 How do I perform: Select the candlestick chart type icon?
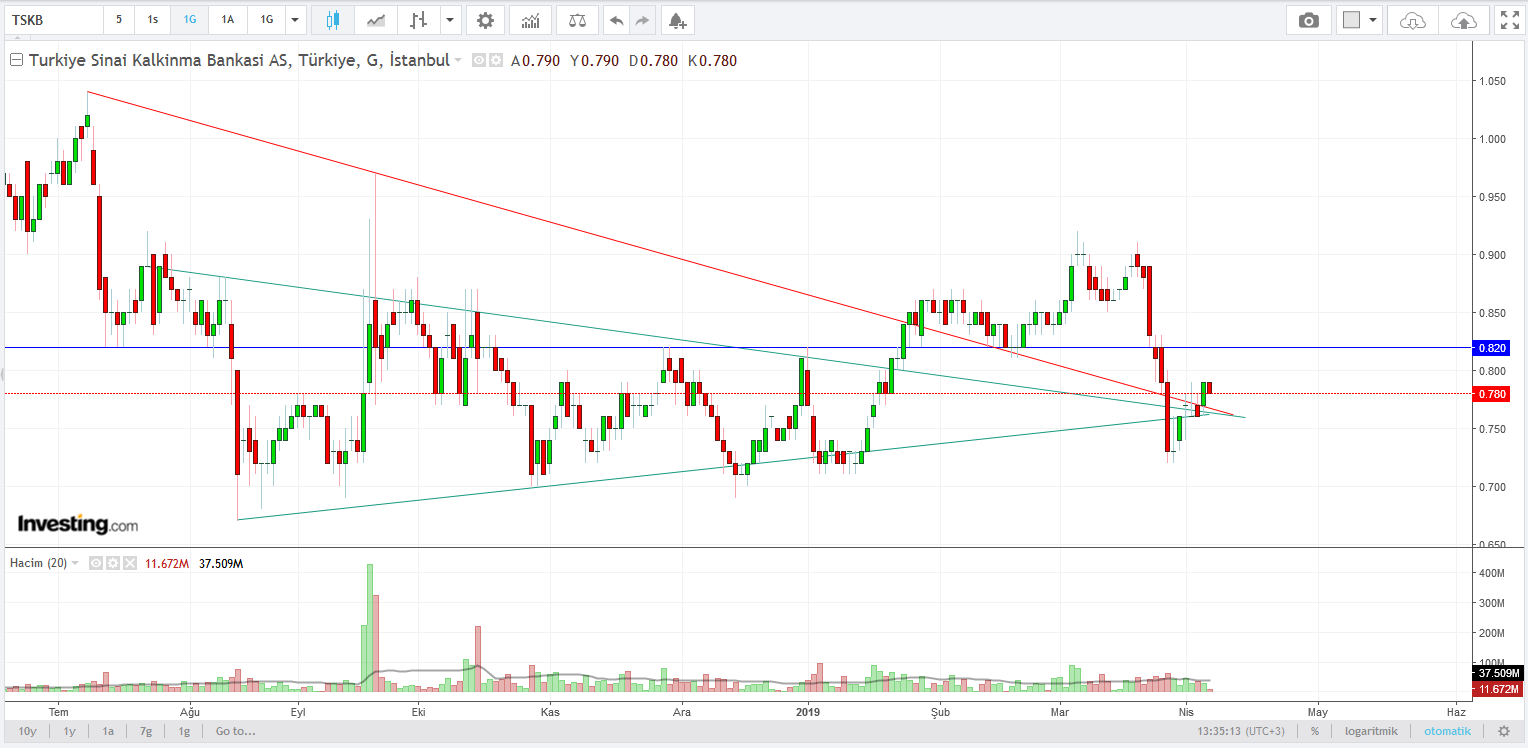click(x=333, y=20)
